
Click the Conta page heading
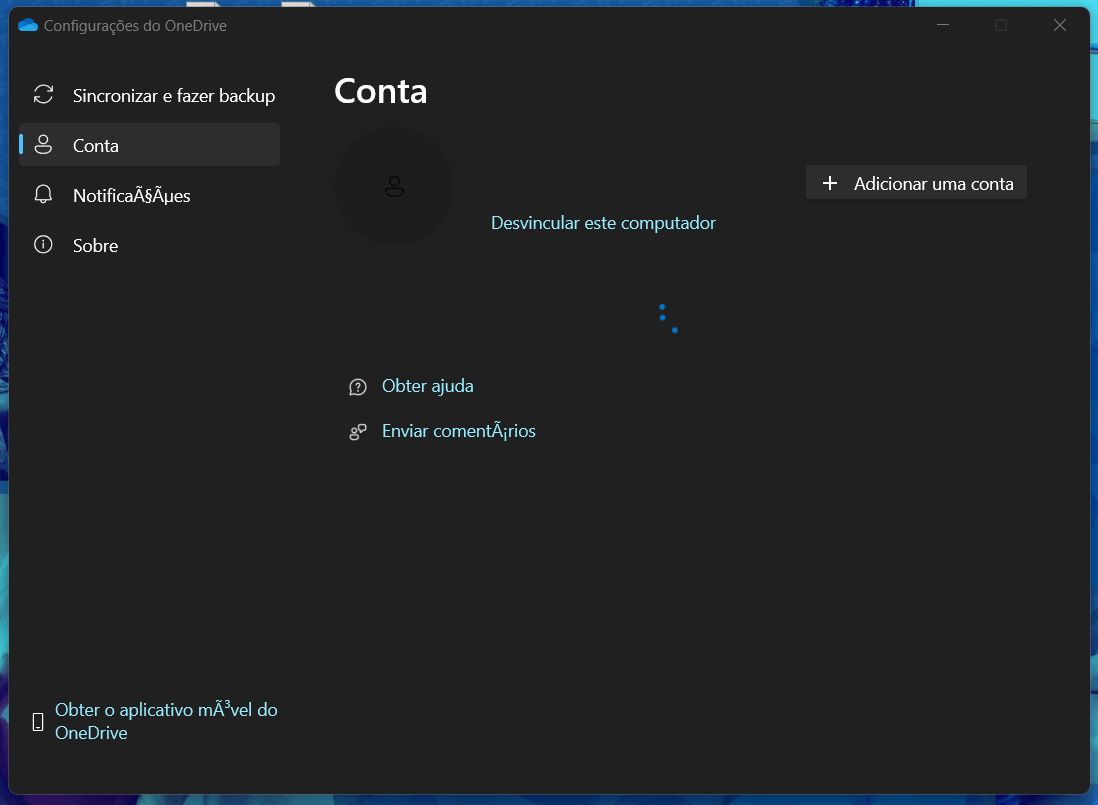tap(380, 92)
